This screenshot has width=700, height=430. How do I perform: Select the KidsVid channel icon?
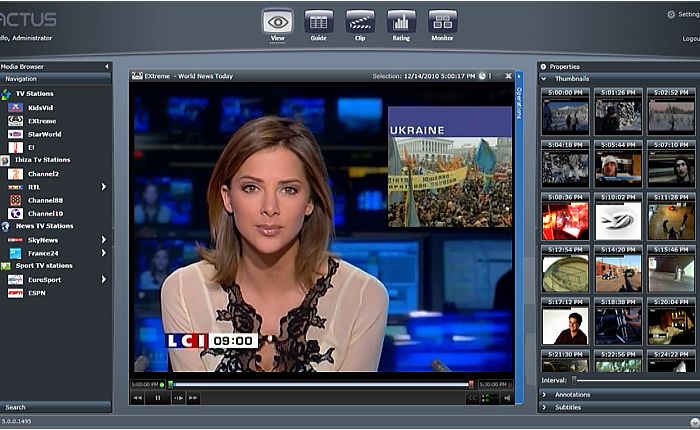pyautogui.click(x=15, y=108)
